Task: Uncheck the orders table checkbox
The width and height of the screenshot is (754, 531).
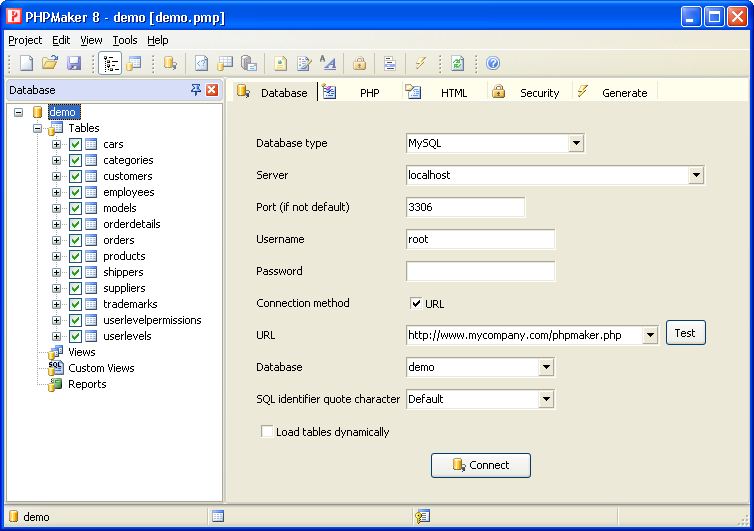Action: 75,240
